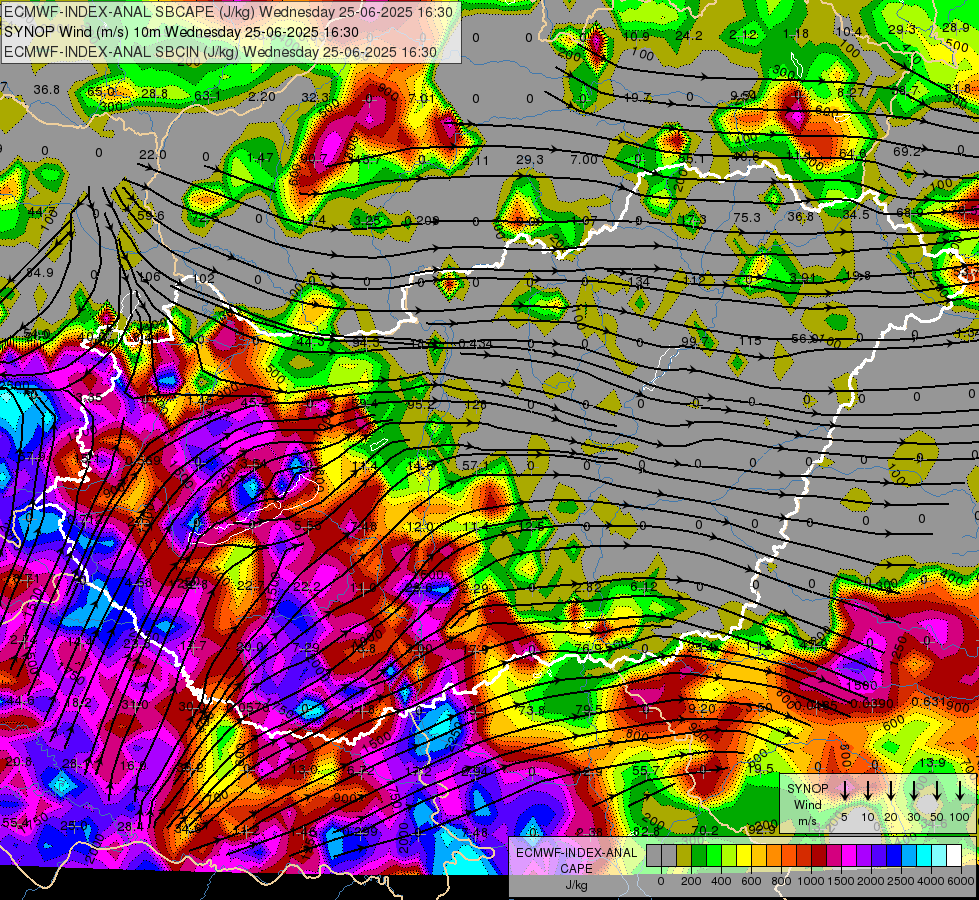Click map value 32.3

coord(315,97)
